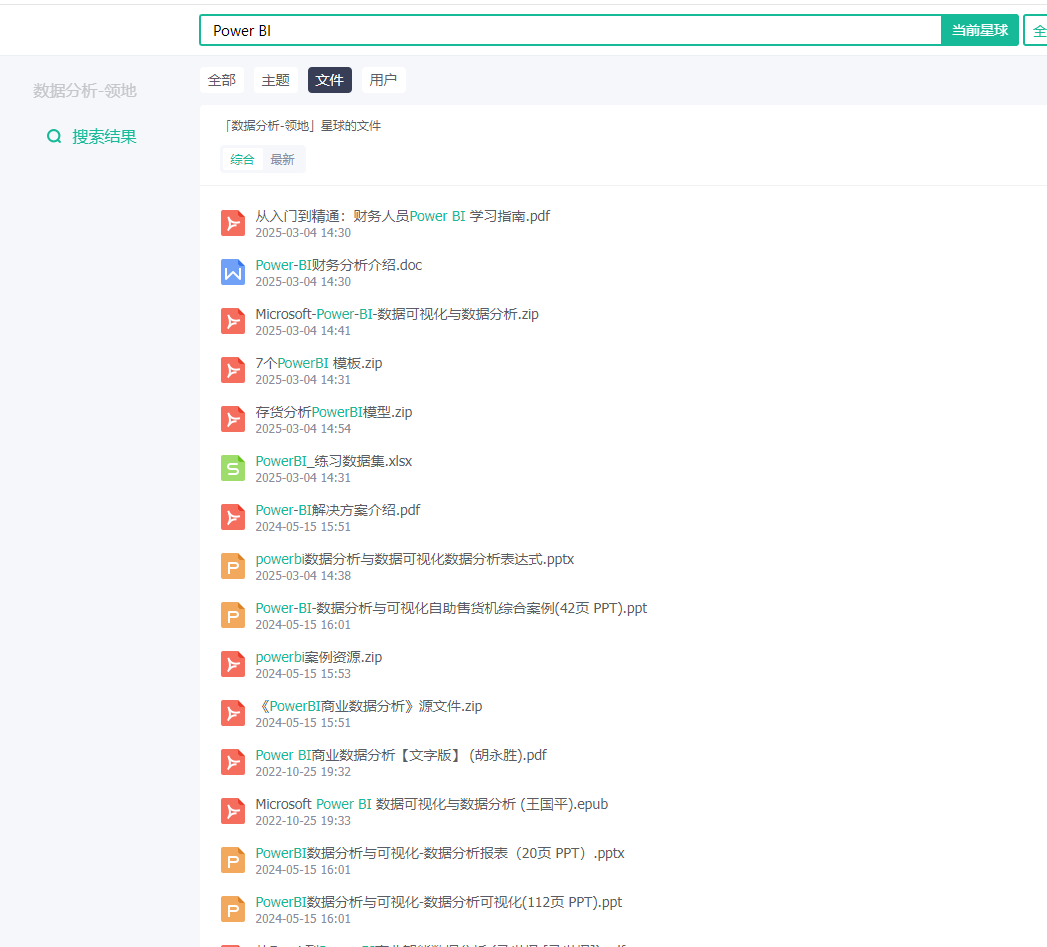The height and width of the screenshot is (947, 1047).
Task: Open 《PowerBI商业数据分析》源文件.zip
Action: (x=369, y=706)
